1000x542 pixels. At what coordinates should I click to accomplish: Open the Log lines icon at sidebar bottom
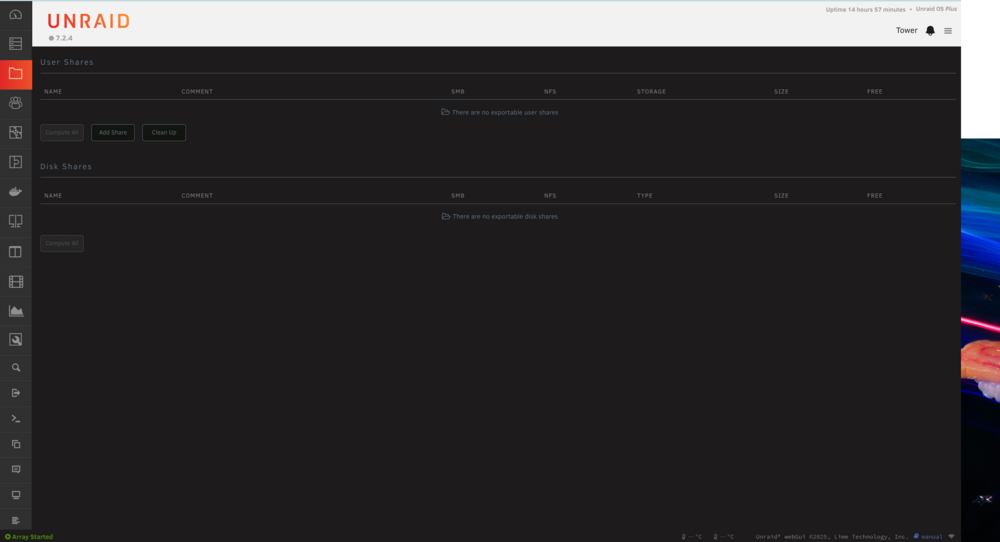16,521
